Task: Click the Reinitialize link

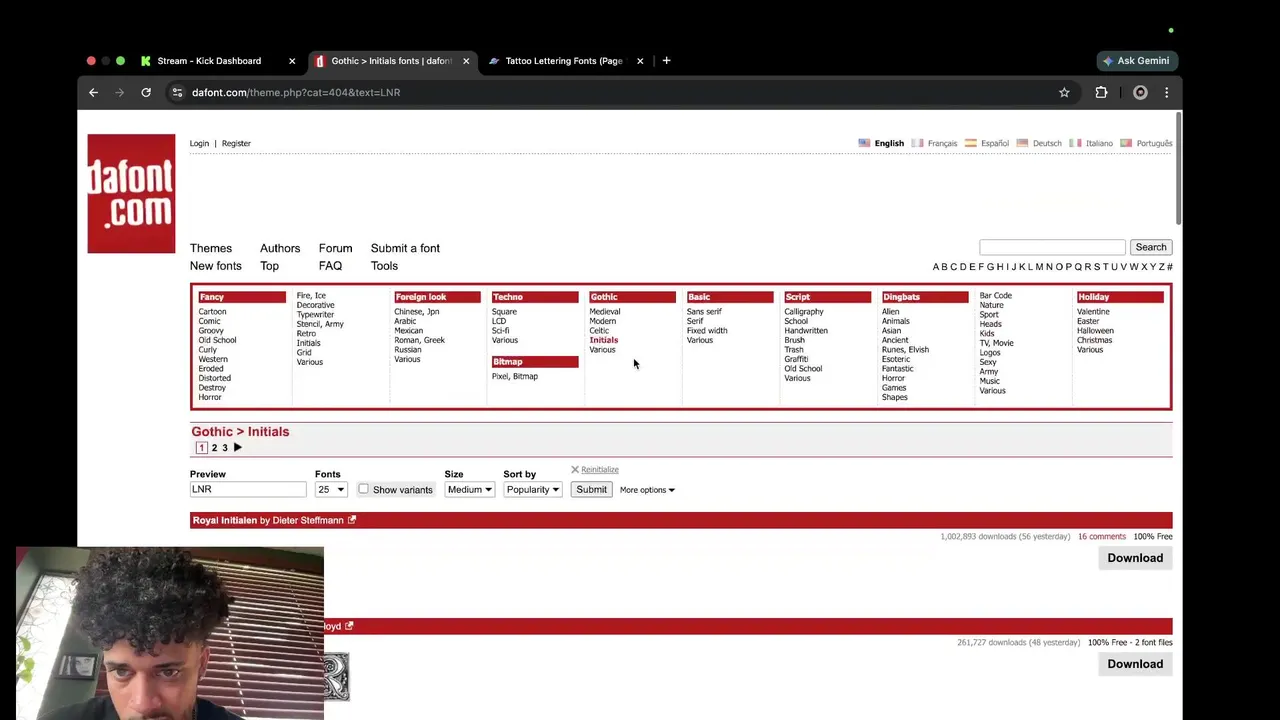Action: [x=600, y=469]
